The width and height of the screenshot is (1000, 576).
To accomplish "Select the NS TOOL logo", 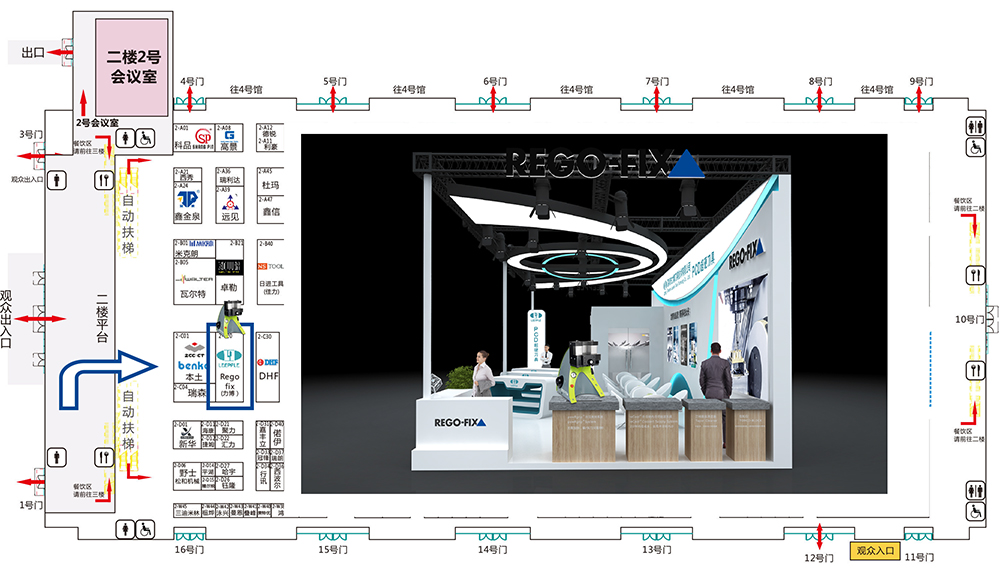I will (x=270, y=266).
